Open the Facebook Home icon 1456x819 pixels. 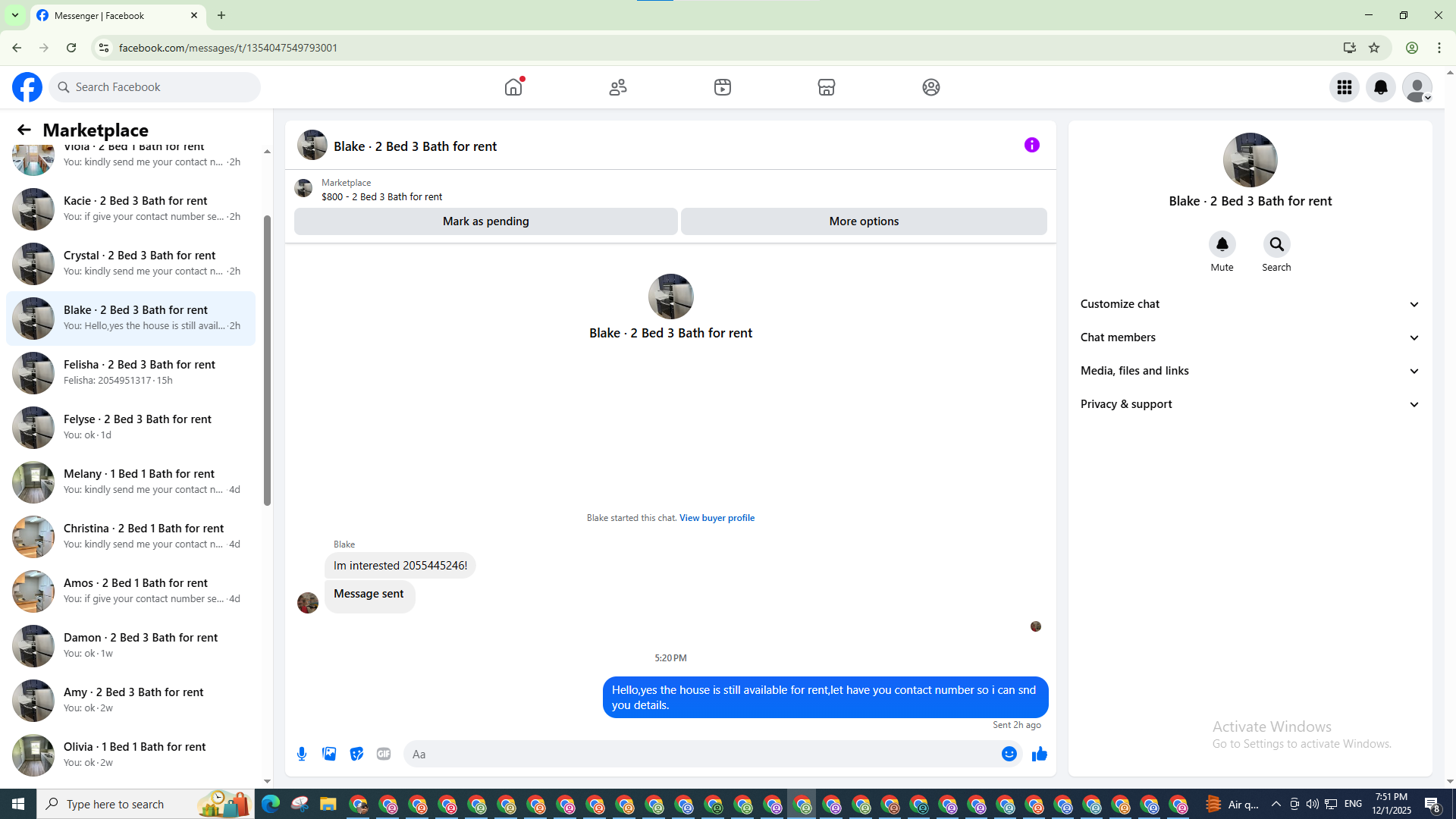[513, 87]
